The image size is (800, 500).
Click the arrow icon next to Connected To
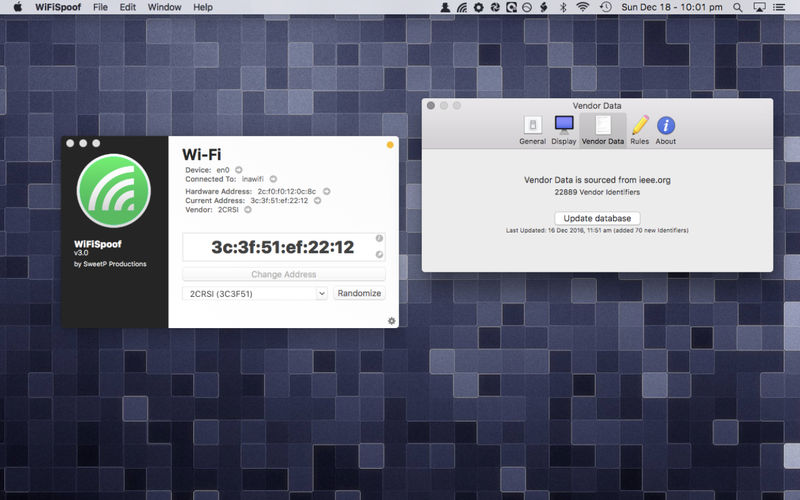(x=273, y=179)
